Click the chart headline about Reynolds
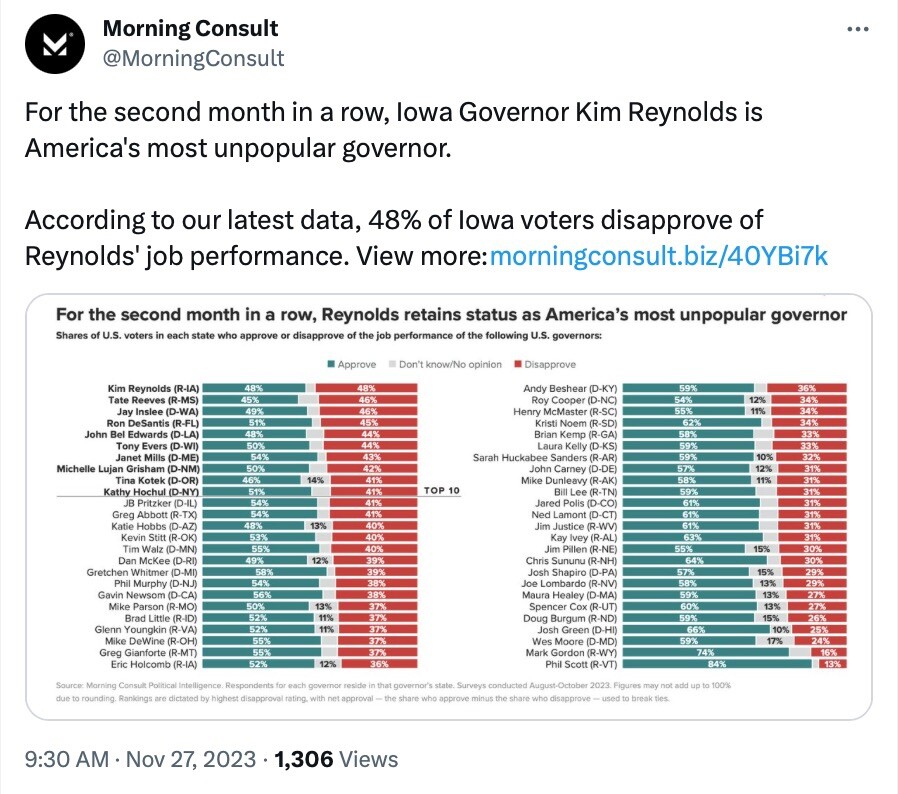The width and height of the screenshot is (898, 794). click(451, 315)
